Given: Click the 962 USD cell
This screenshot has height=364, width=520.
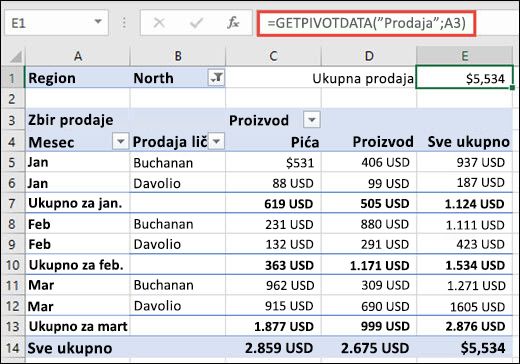Looking at the screenshot, I should coord(273,285).
